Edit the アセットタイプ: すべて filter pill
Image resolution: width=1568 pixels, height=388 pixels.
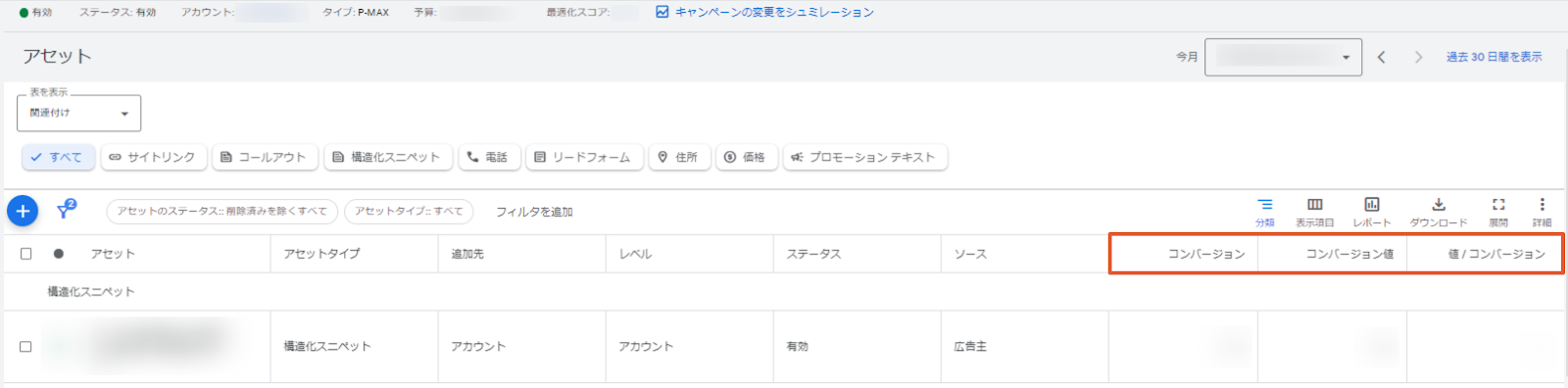coord(409,212)
